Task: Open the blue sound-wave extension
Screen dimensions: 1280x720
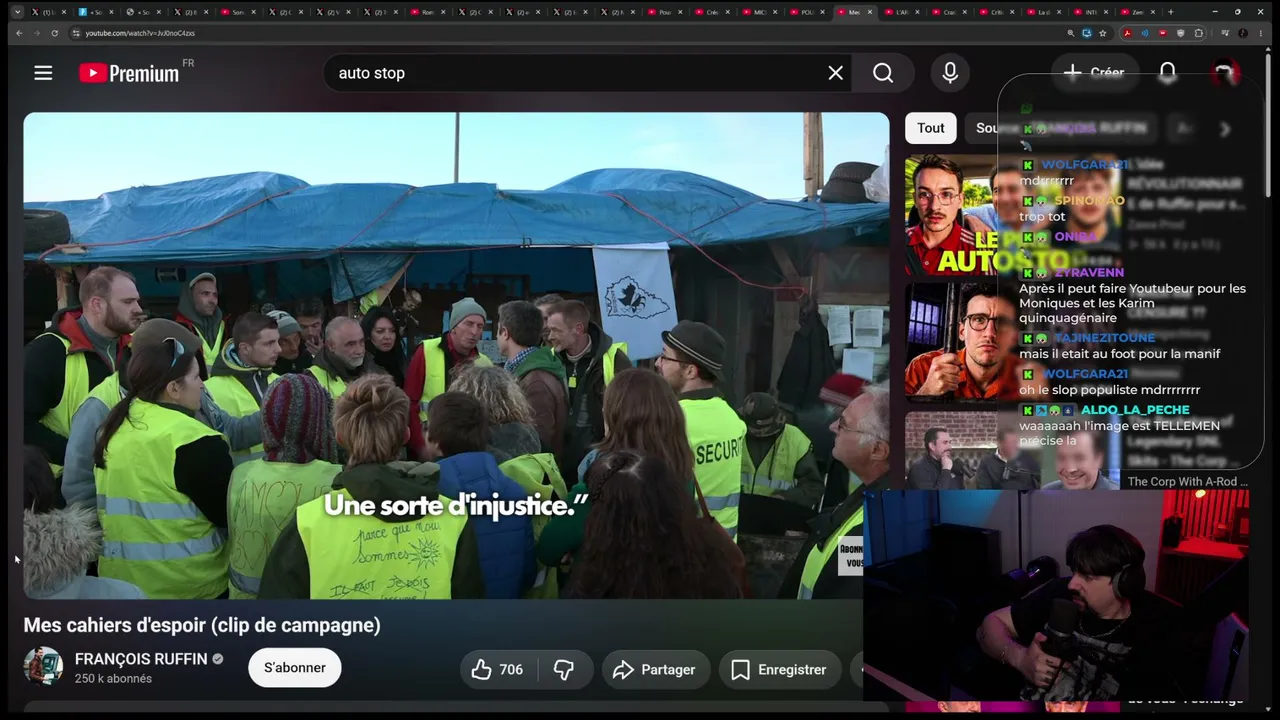Action: [1145, 33]
